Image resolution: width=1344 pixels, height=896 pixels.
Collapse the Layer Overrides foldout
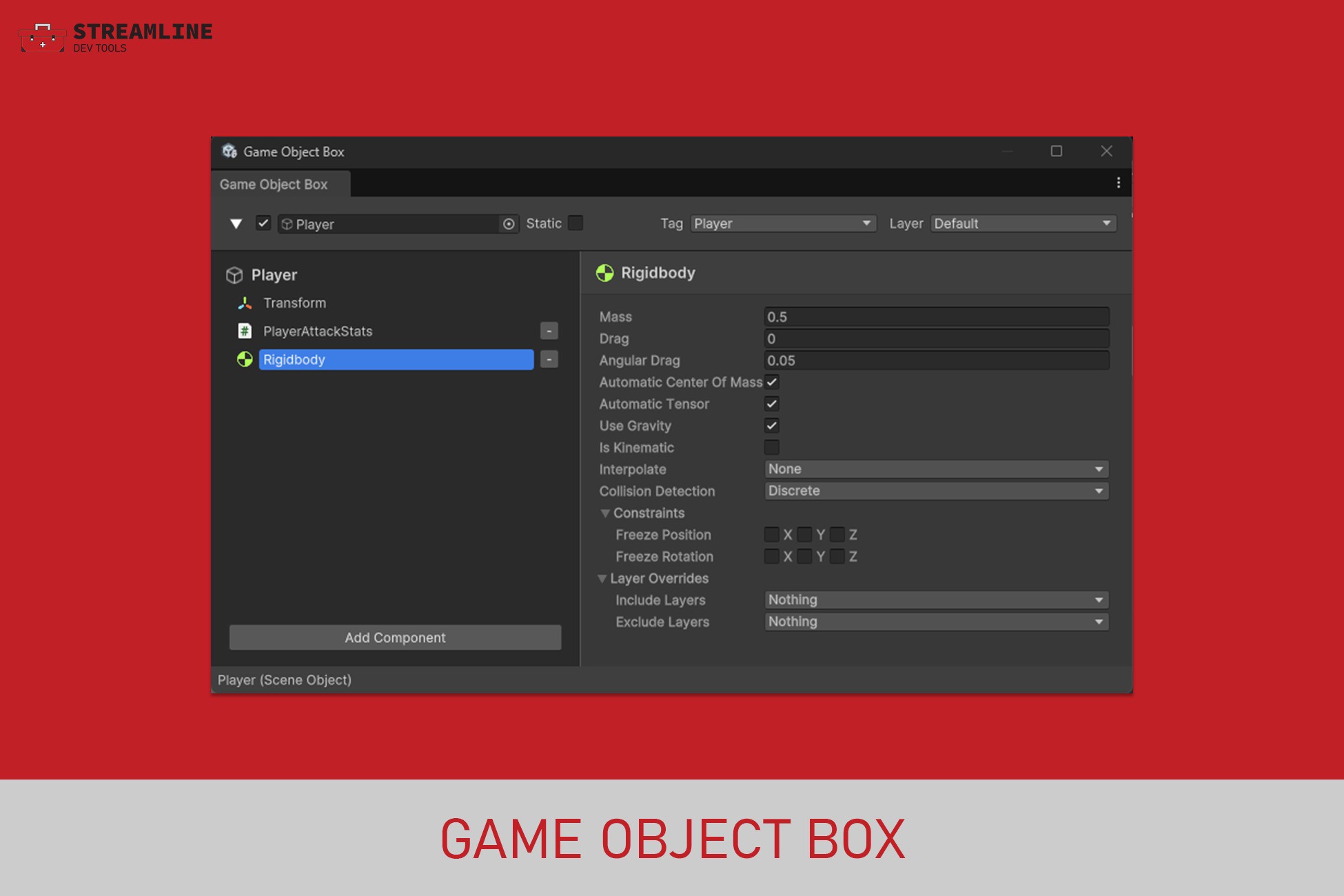[x=602, y=579]
